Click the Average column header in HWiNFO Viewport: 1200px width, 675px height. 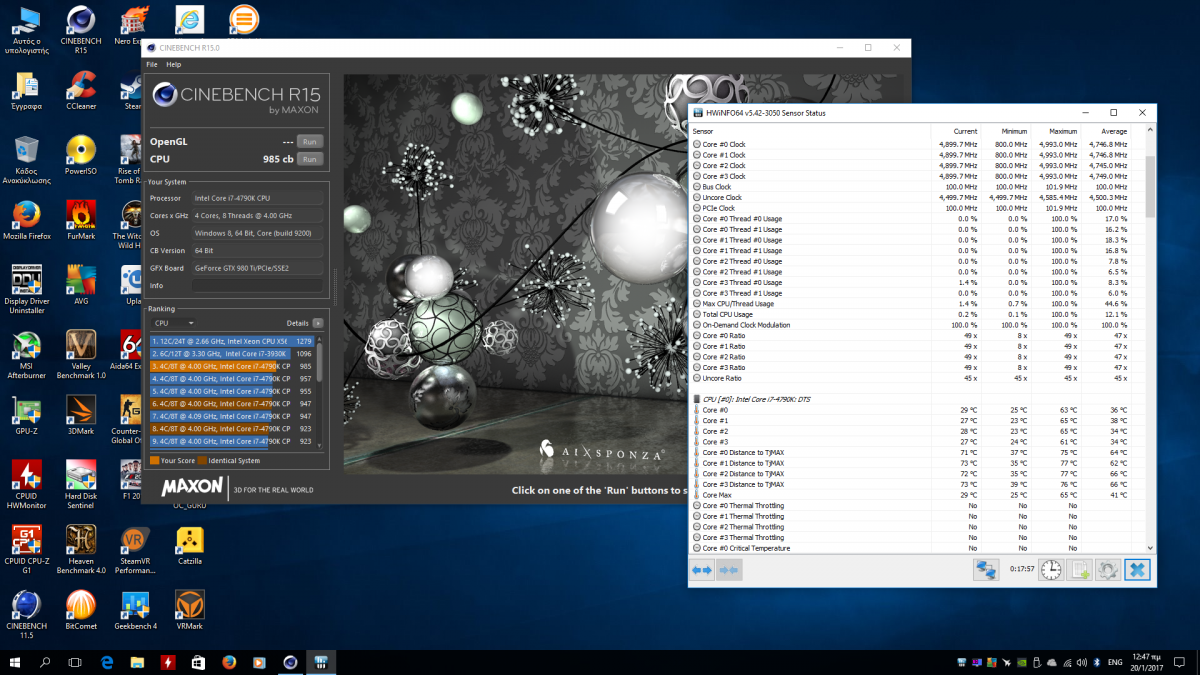[1105, 131]
